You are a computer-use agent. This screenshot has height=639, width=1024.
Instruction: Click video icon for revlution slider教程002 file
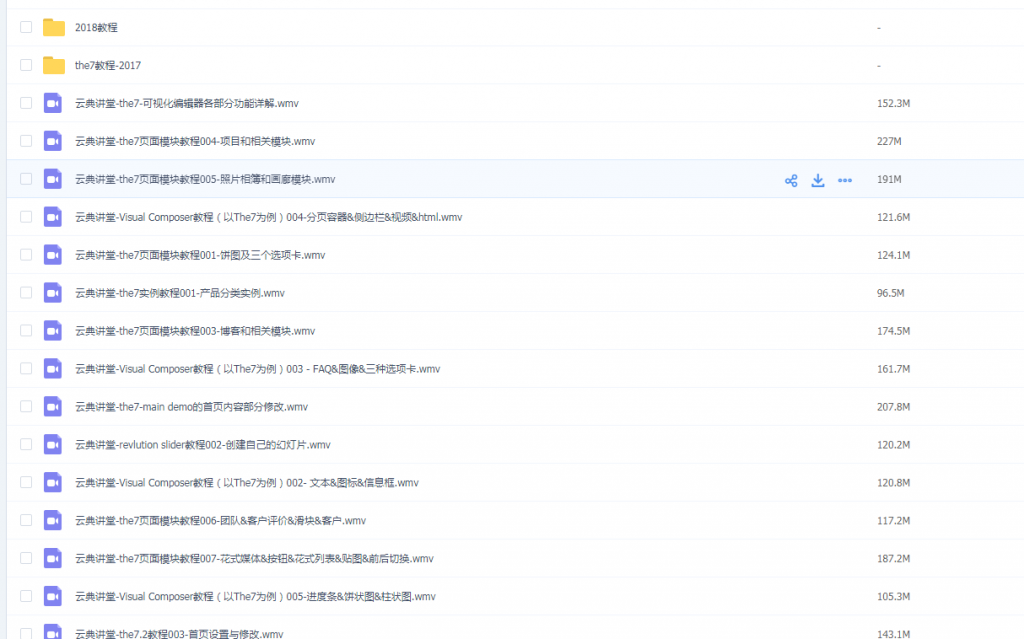(x=53, y=445)
